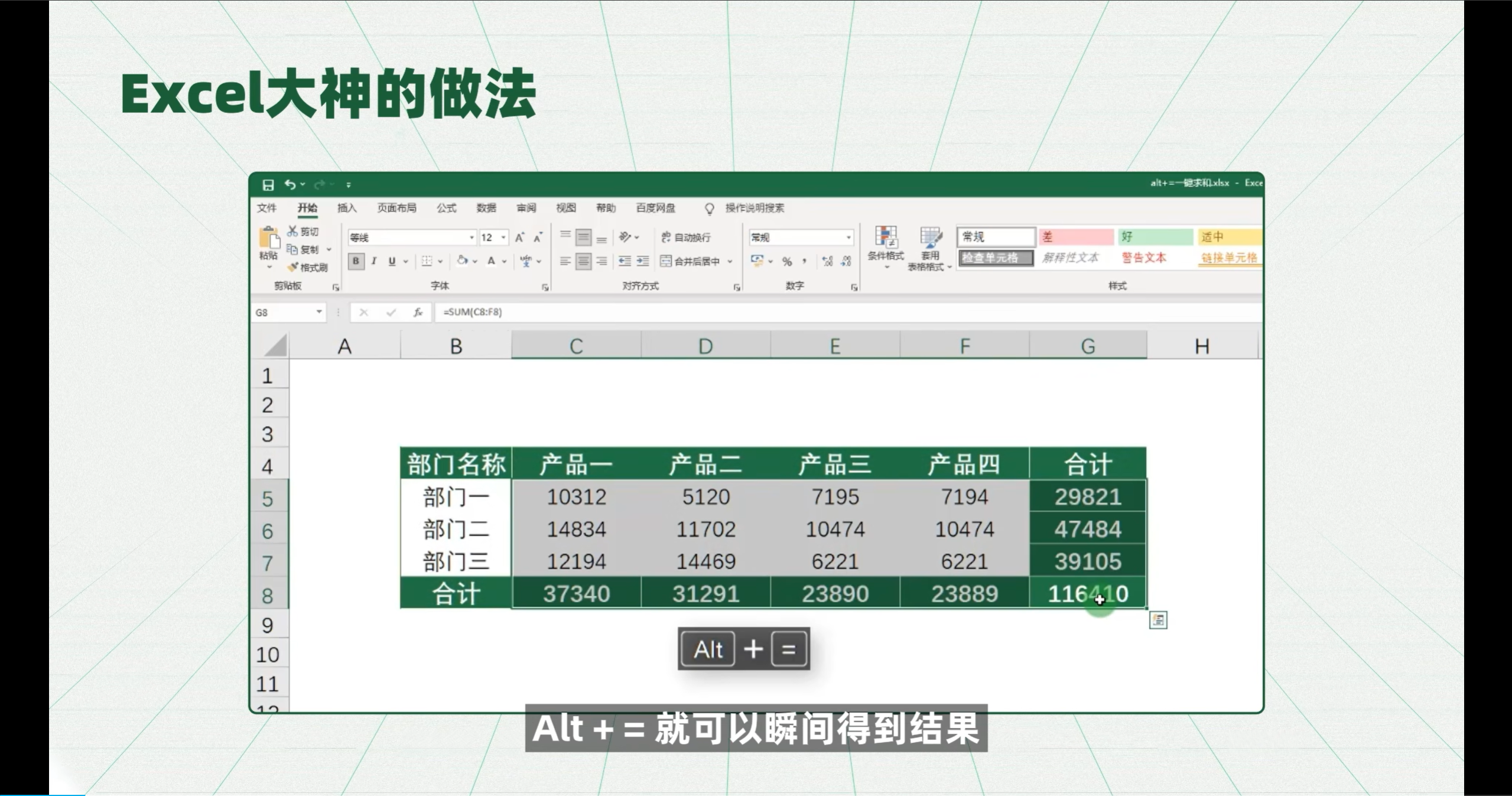Click the Cut (剪切) scissors icon

[293, 231]
